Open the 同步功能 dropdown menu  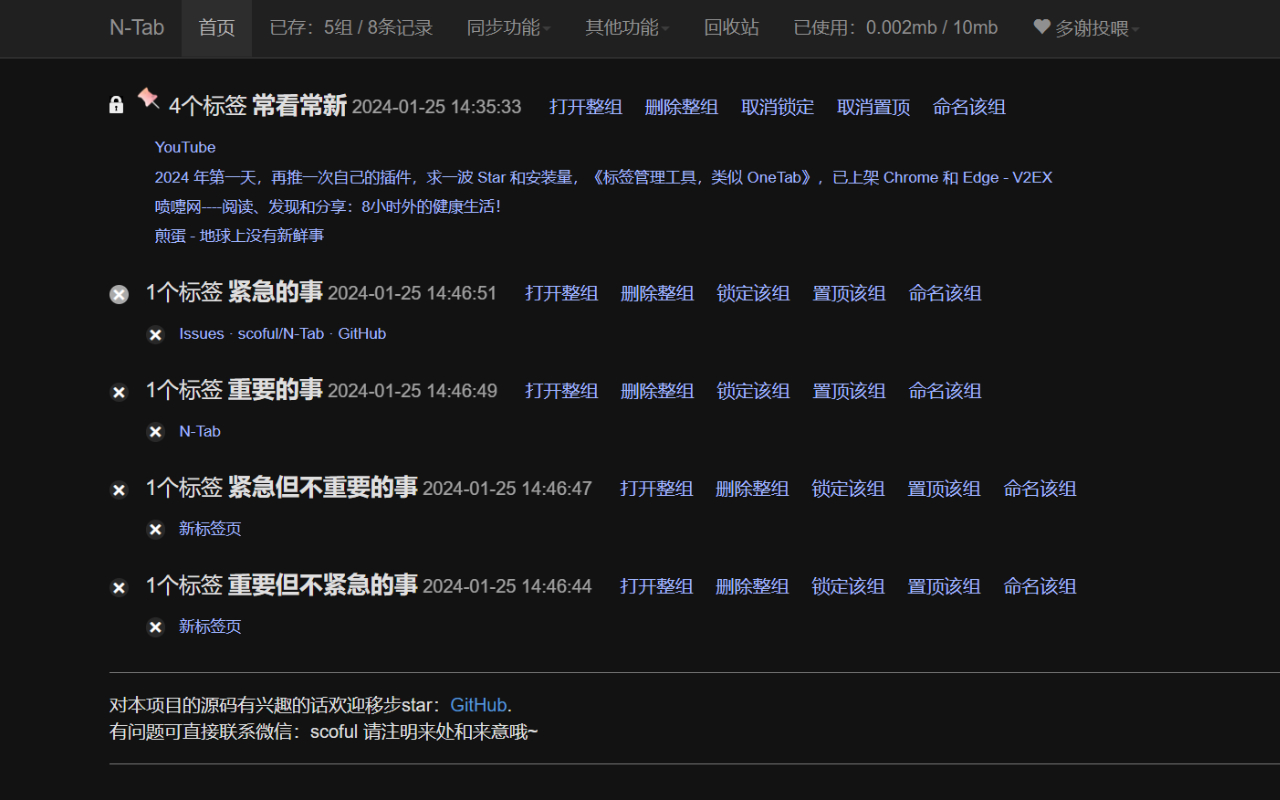[505, 28]
